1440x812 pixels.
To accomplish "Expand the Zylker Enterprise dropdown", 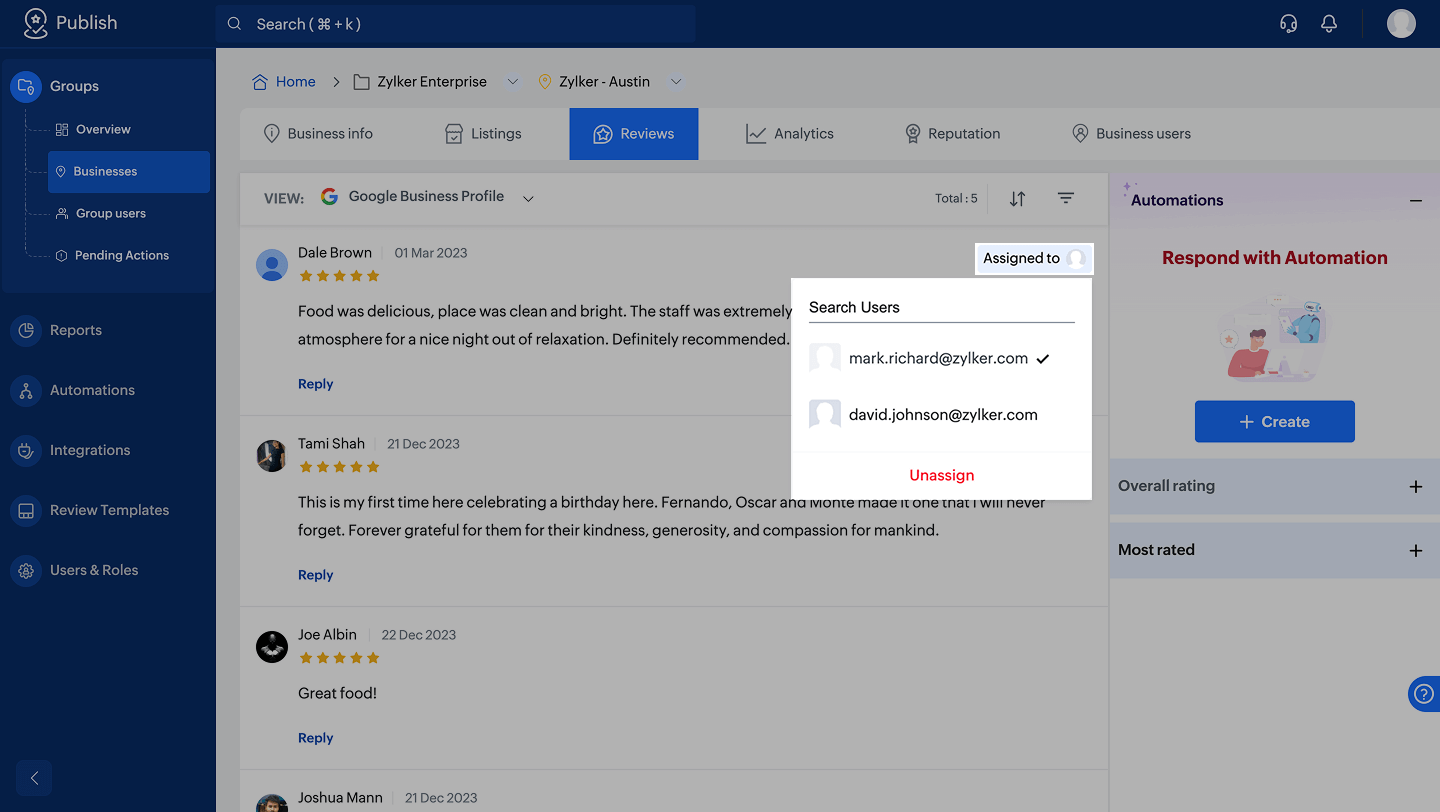I will pyautogui.click(x=513, y=82).
